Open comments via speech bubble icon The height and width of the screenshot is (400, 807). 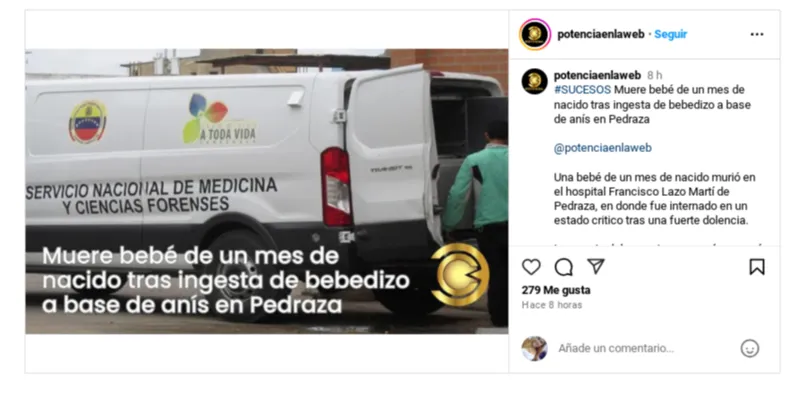tap(564, 267)
